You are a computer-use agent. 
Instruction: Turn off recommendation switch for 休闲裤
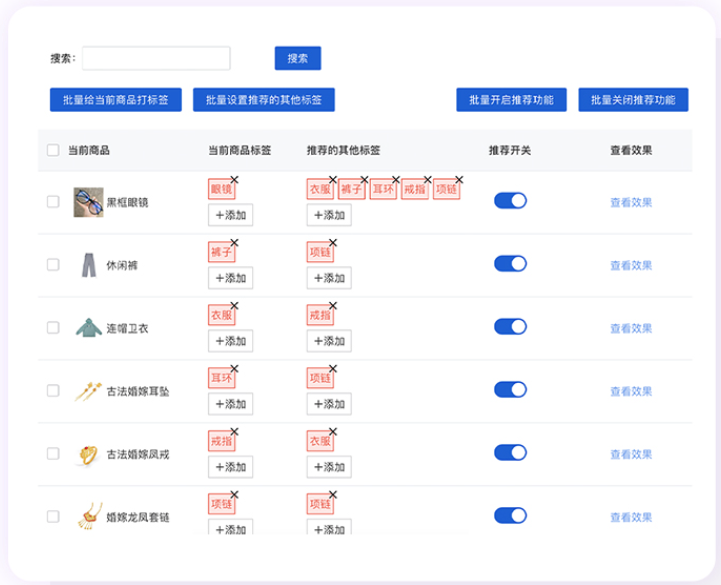pos(510,264)
